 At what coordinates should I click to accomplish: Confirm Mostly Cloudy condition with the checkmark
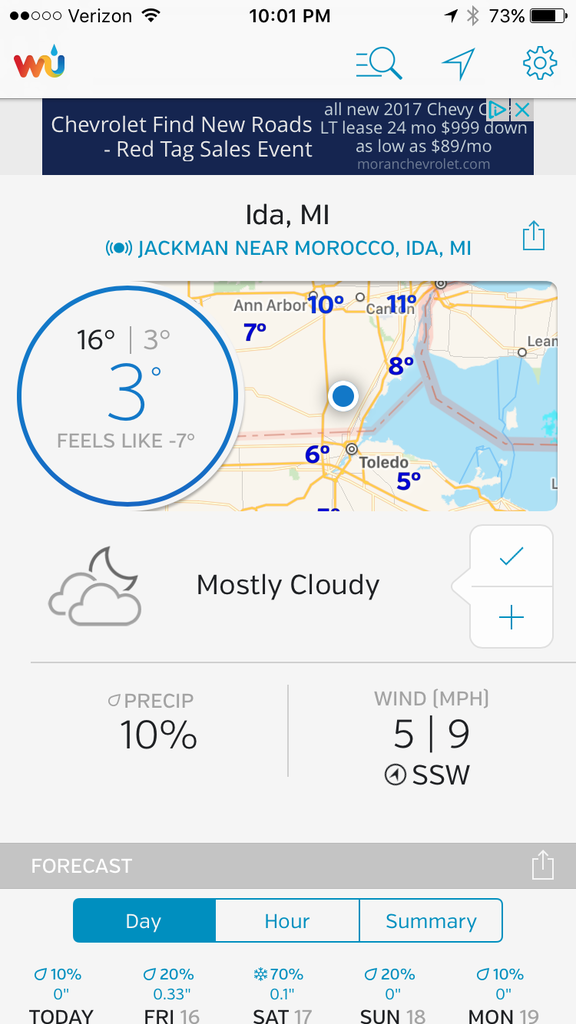pos(511,556)
